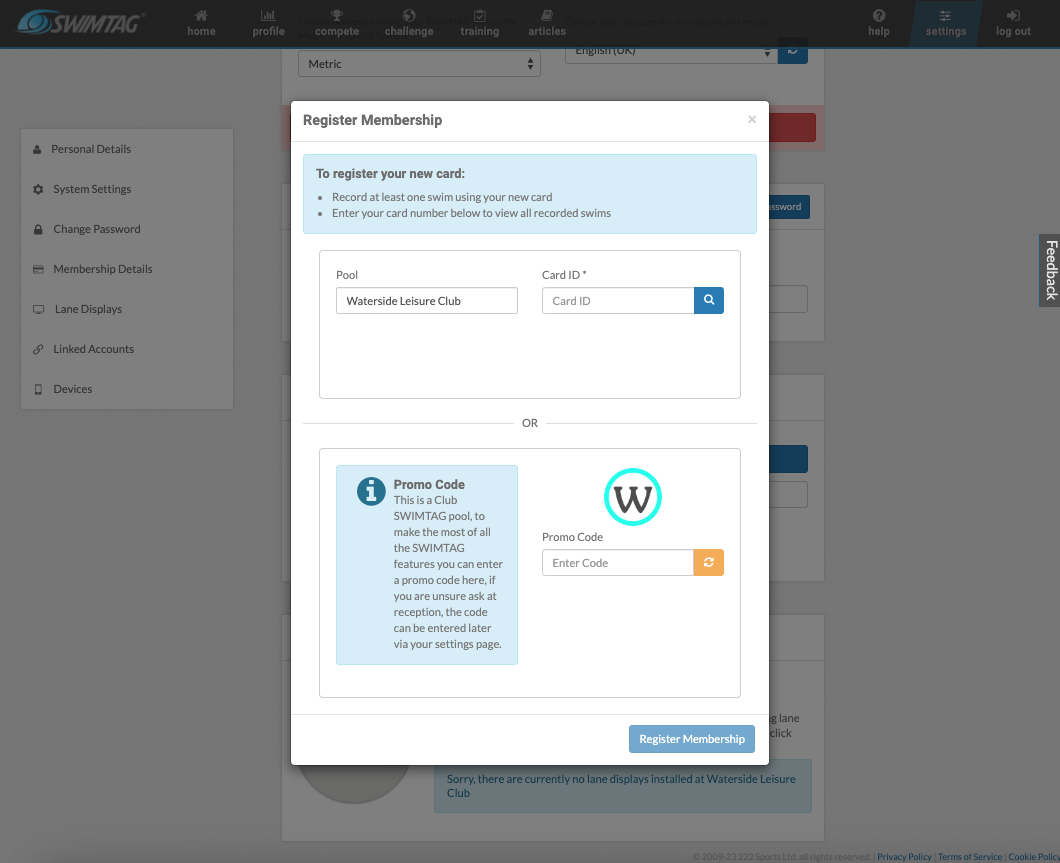Expand the Metric units dropdown
1060x863 pixels.
(x=419, y=64)
